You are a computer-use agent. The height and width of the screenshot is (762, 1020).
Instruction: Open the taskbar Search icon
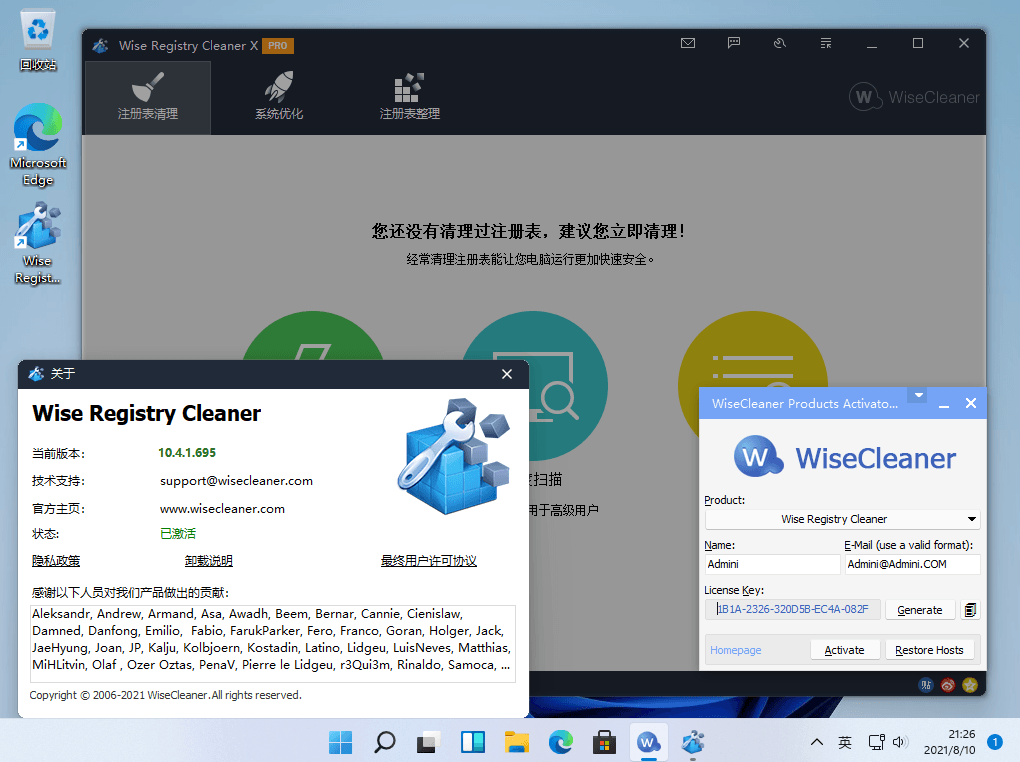(x=384, y=742)
